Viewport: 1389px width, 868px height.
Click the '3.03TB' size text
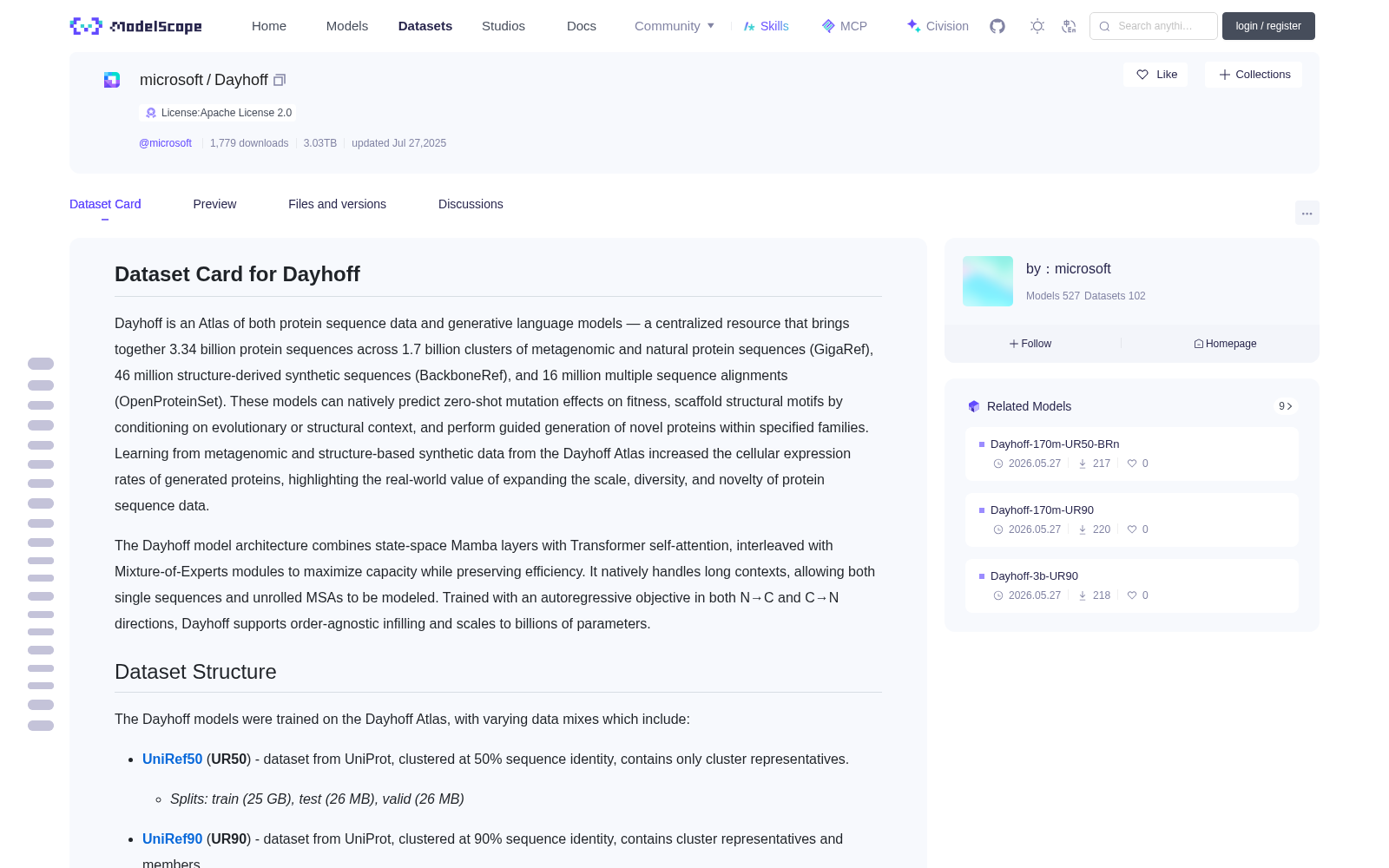tap(320, 143)
